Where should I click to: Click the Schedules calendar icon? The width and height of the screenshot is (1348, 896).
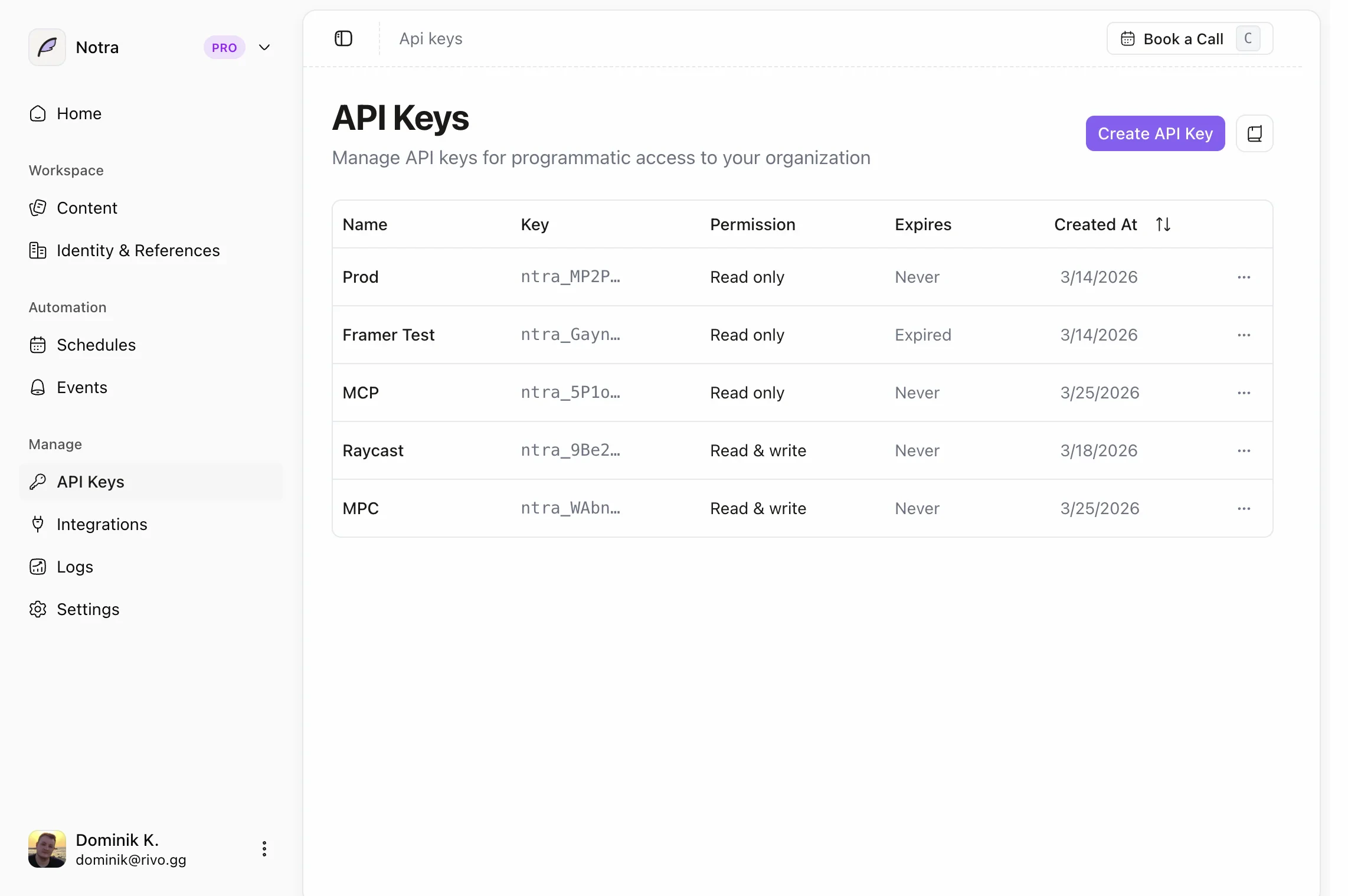[x=37, y=345]
